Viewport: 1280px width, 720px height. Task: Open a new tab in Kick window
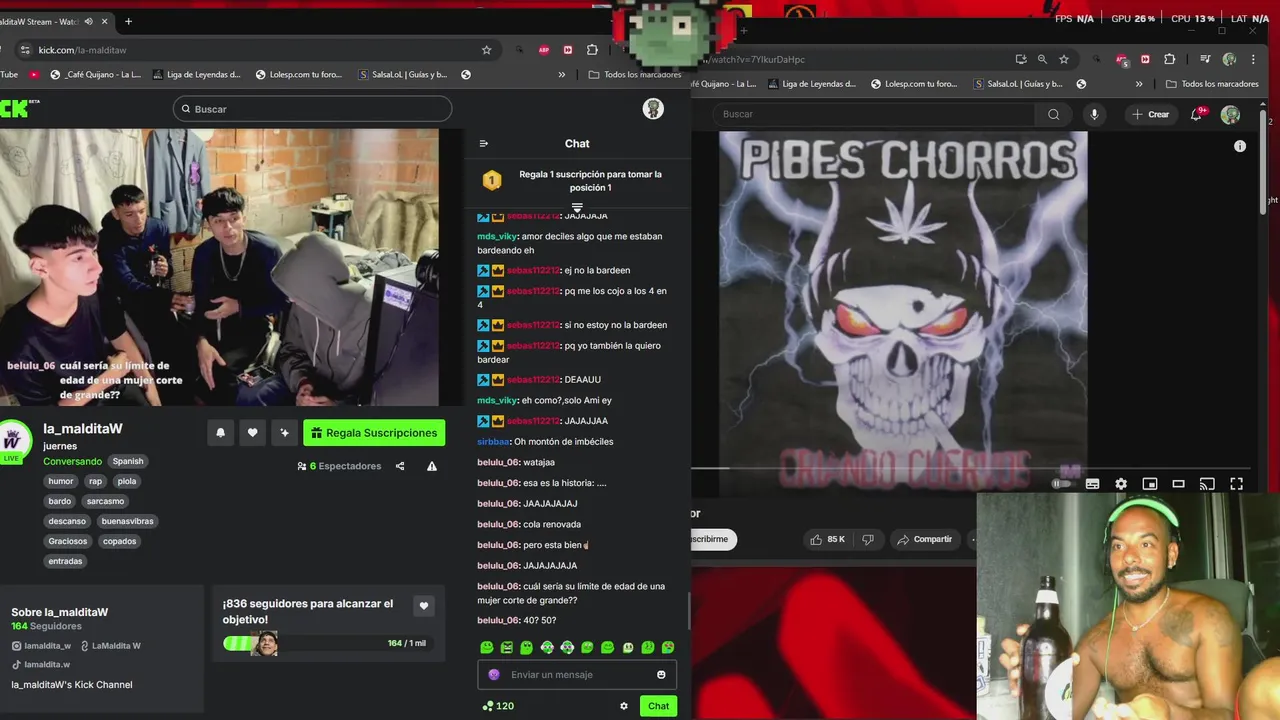pyautogui.click(x=128, y=21)
